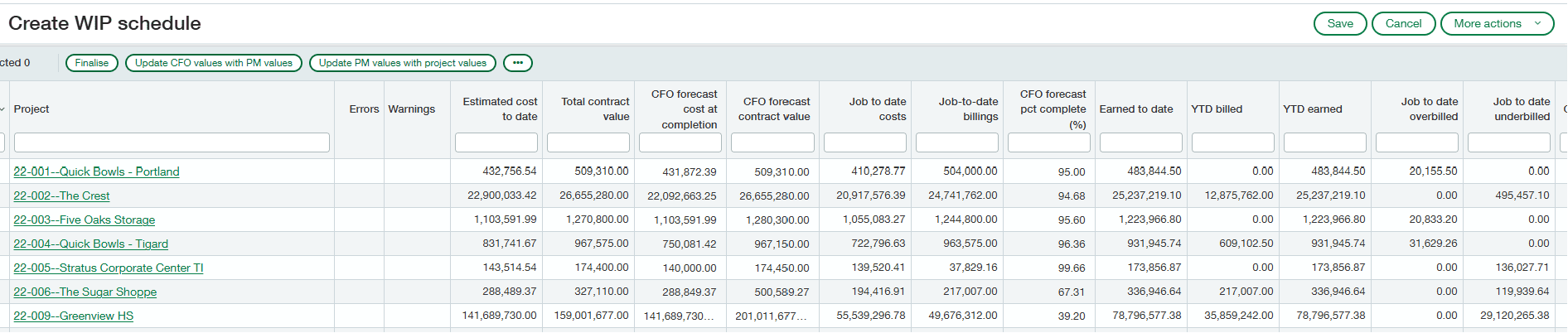Select the 20,833.20 overbilled cell
1568x333 pixels.
click(1417, 219)
